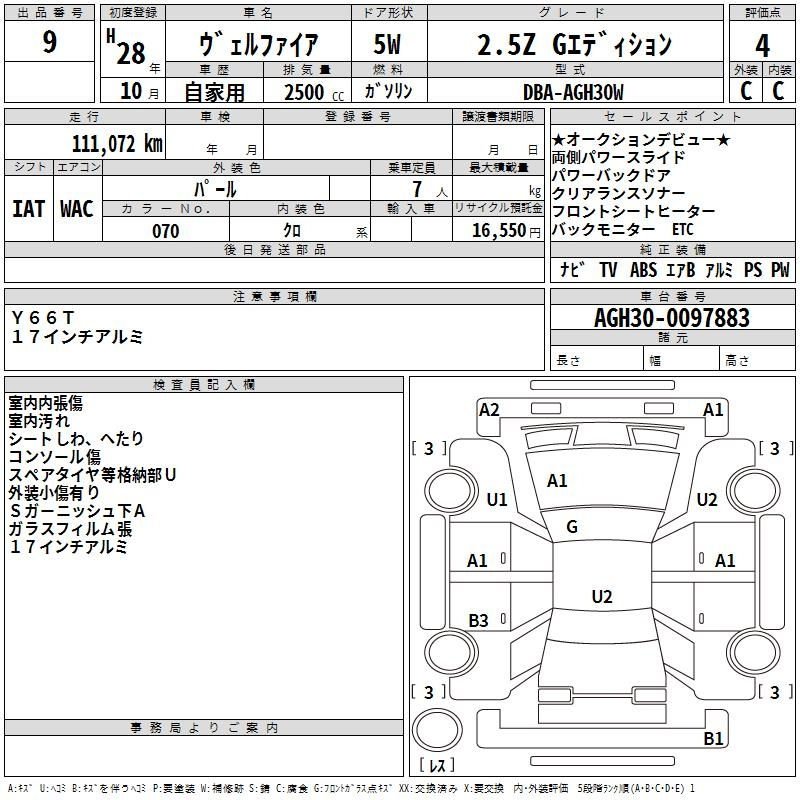This screenshot has width=800, height=800.
Task: Click the A1 scratch mark on the hood
Action: point(557,481)
